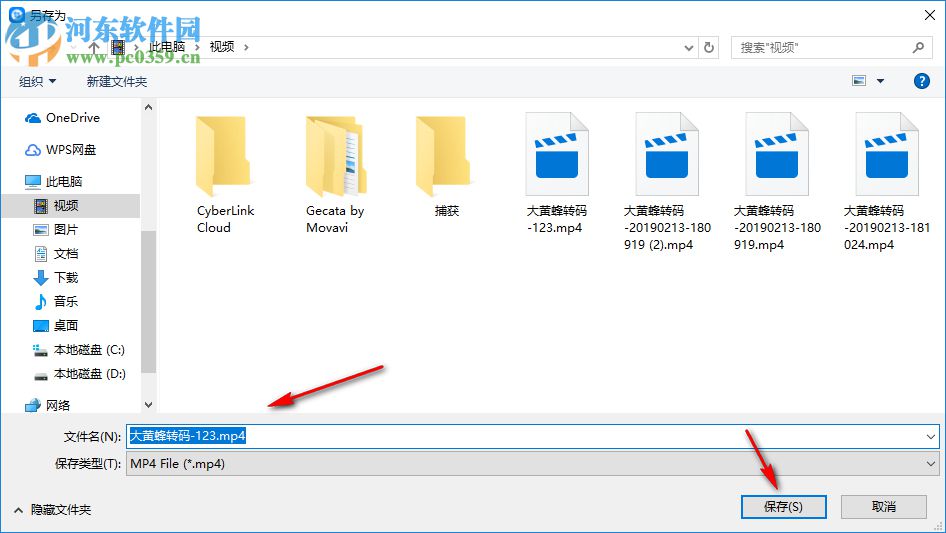946x533 pixels.
Task: Open the 组织 dropdown menu
Action: [37, 81]
